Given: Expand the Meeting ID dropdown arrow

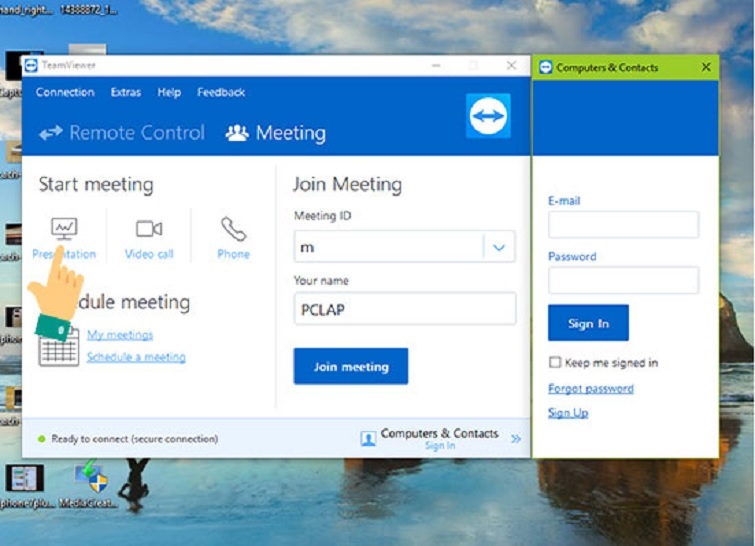Looking at the screenshot, I should (x=499, y=247).
